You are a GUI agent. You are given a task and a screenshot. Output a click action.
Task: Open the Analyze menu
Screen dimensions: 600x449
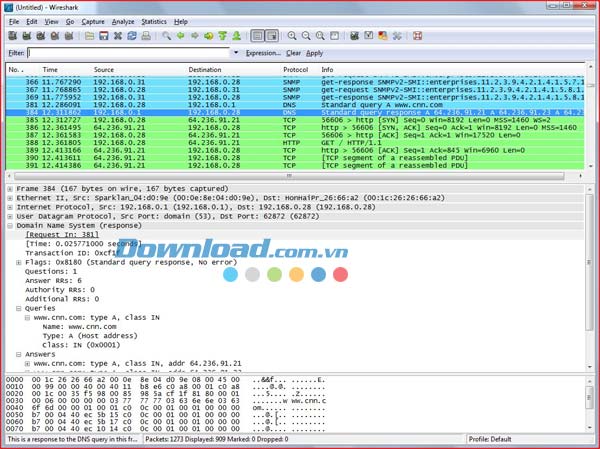click(123, 22)
